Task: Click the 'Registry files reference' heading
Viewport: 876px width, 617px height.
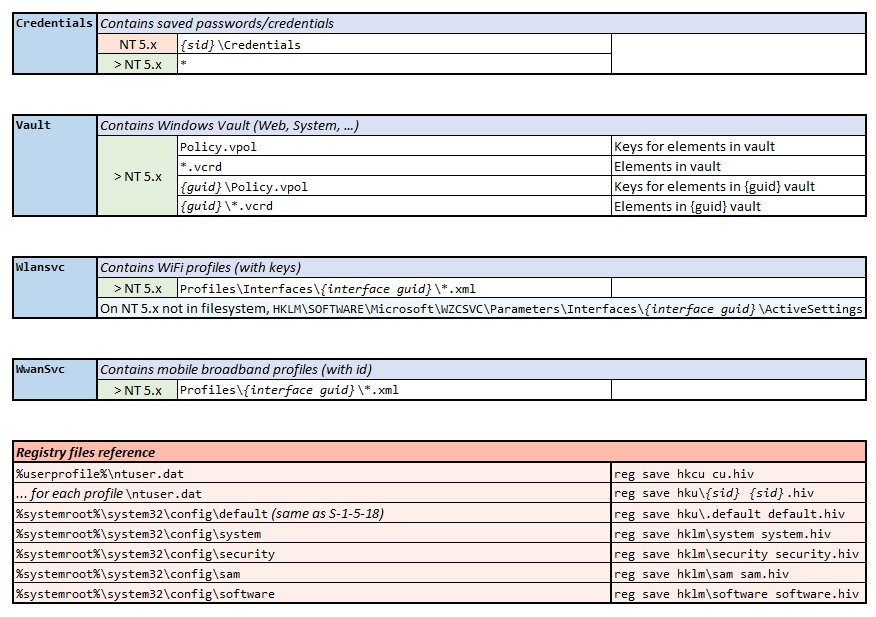Action: coord(85,452)
